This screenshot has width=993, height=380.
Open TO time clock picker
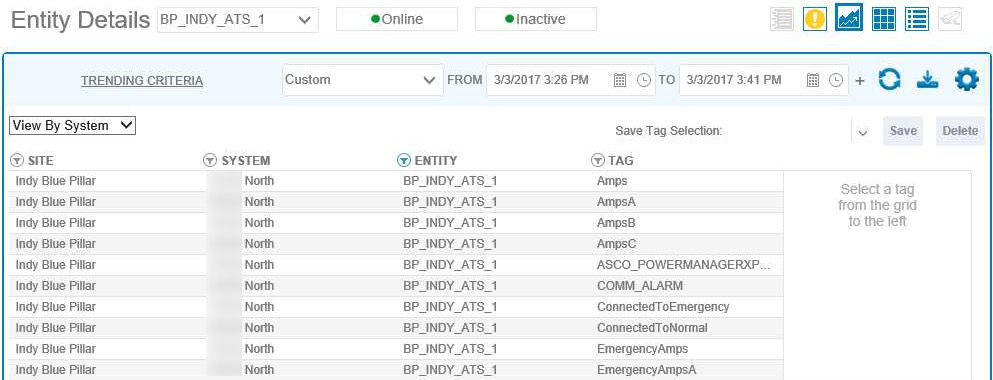(x=836, y=80)
